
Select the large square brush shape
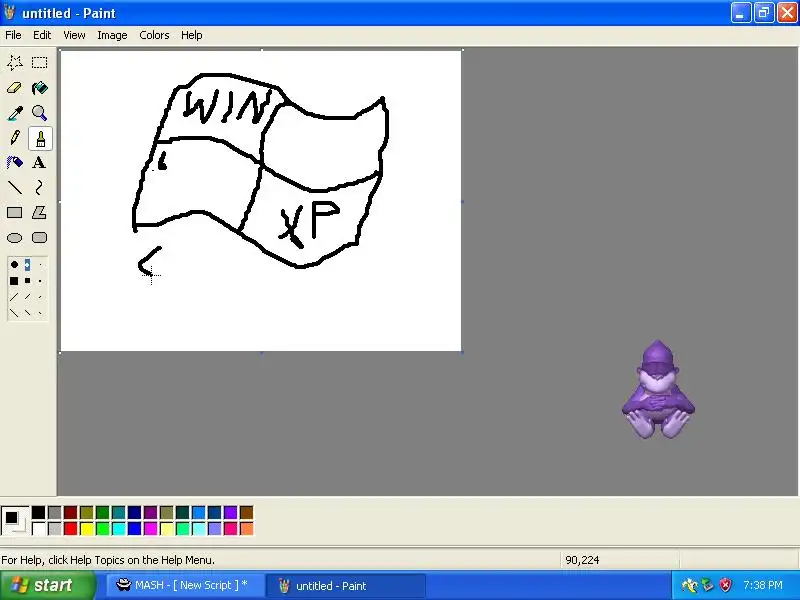tap(14, 281)
